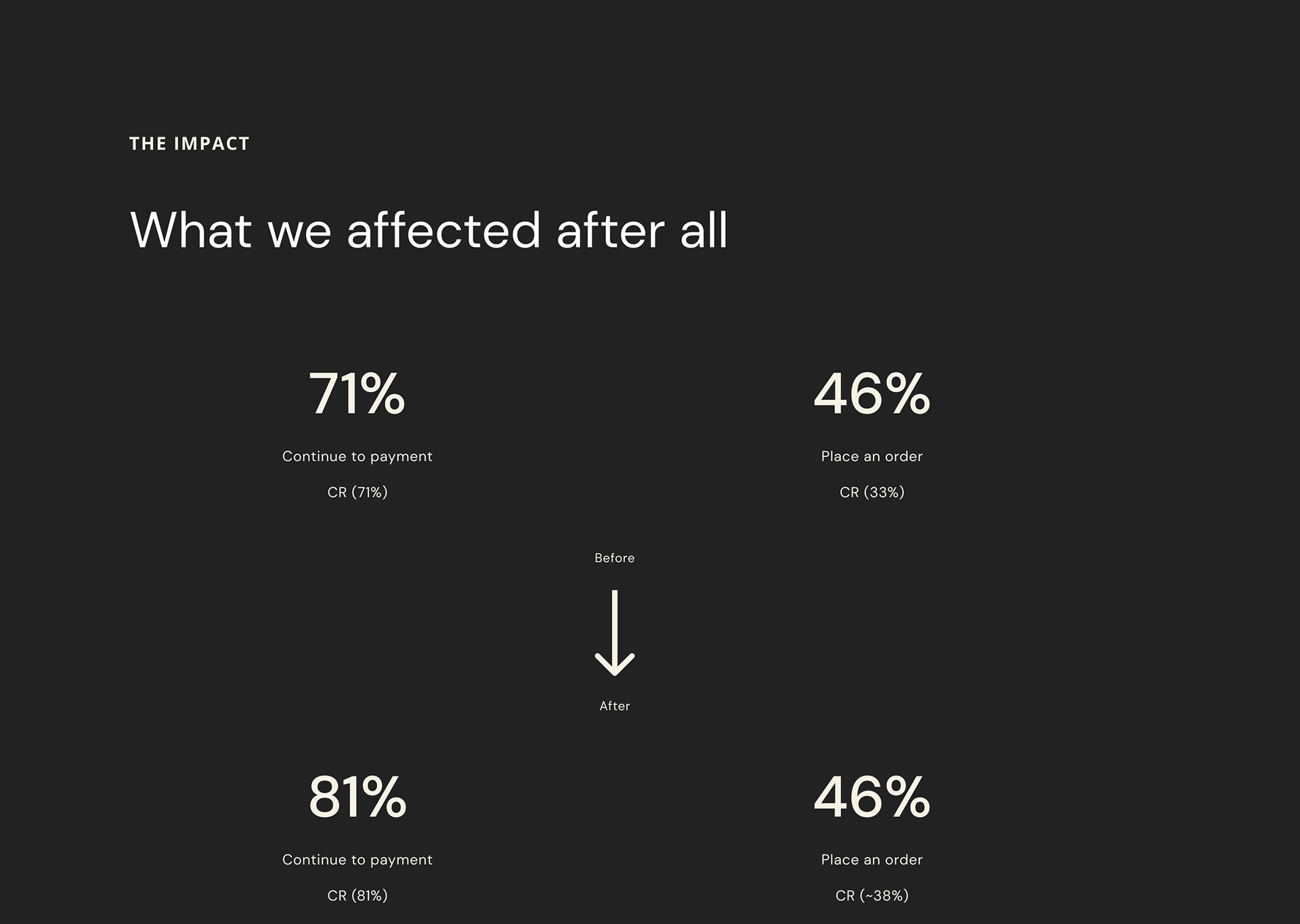Click 'Place an order' above CR (33%)
This screenshot has width=1300, height=924.
[871, 456]
